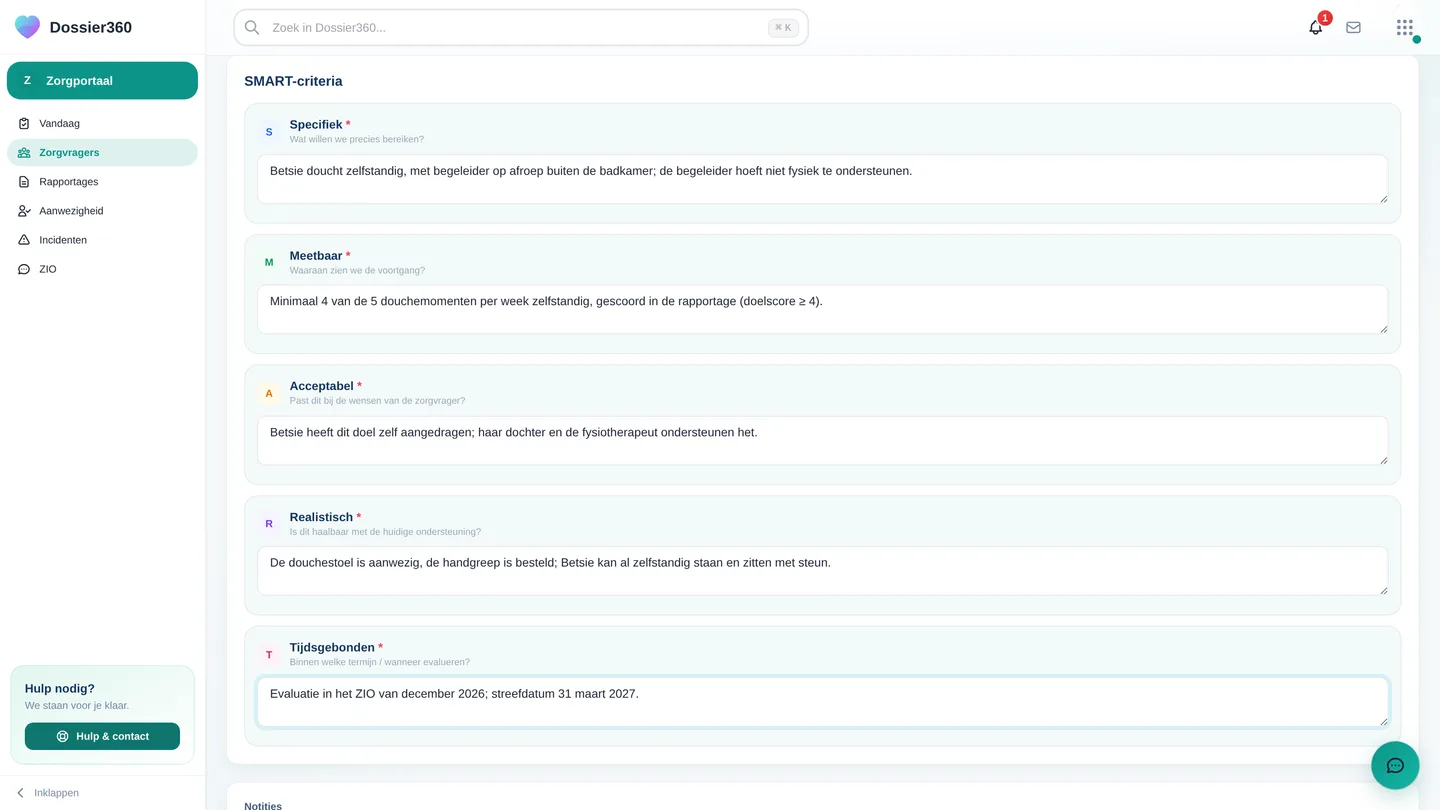
Task: Click the Vandaag clipboard icon
Action: point(24,124)
